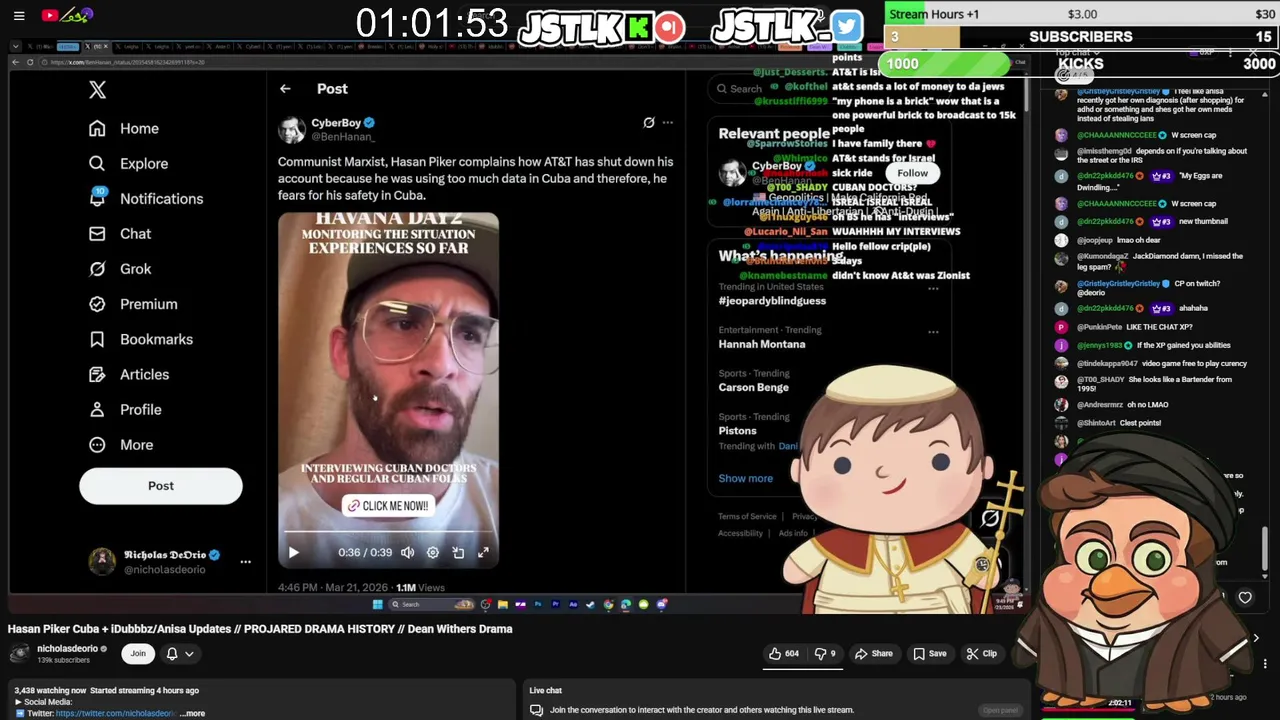
Task: Click the chevron next to chat panel
Action: pyautogui.click(x=1256, y=638)
